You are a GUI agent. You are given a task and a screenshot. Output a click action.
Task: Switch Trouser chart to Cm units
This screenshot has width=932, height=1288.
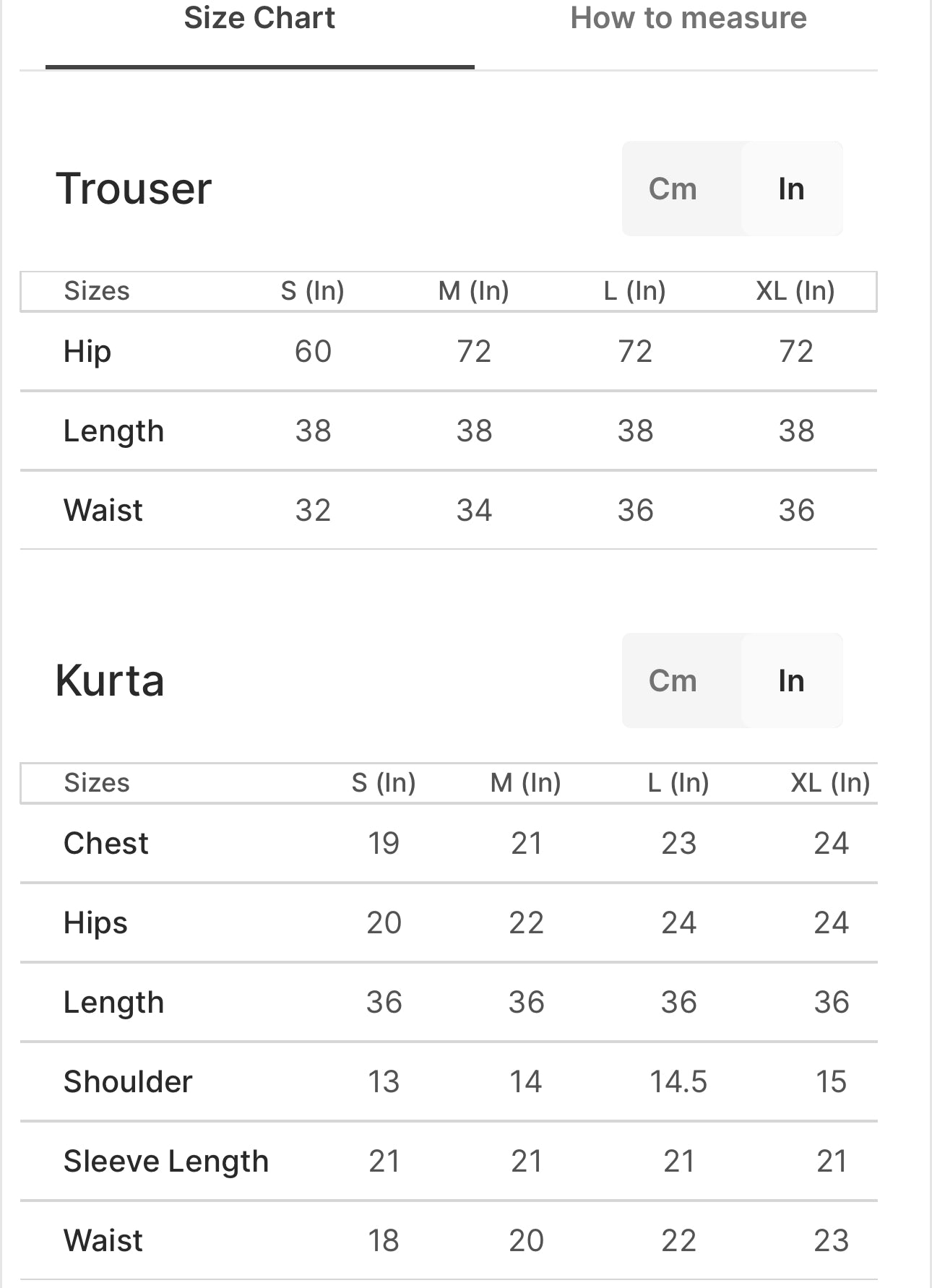[673, 189]
